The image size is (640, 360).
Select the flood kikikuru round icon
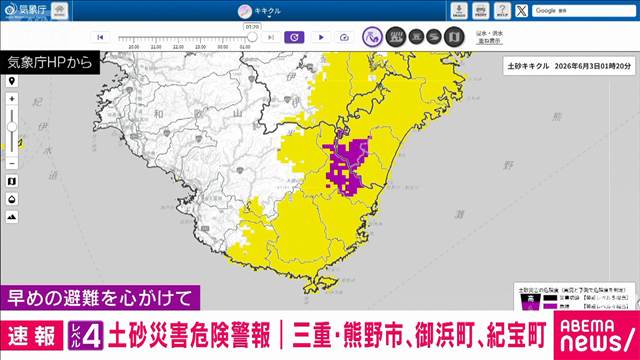tap(416, 37)
